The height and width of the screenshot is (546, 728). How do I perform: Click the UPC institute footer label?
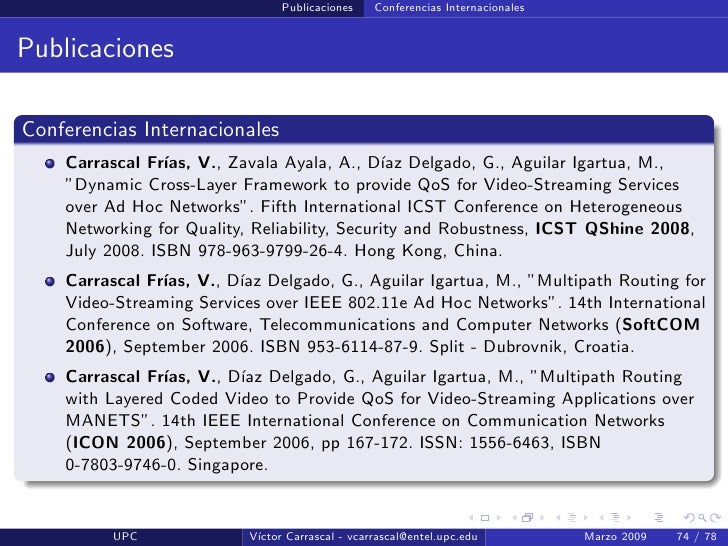tap(125, 536)
